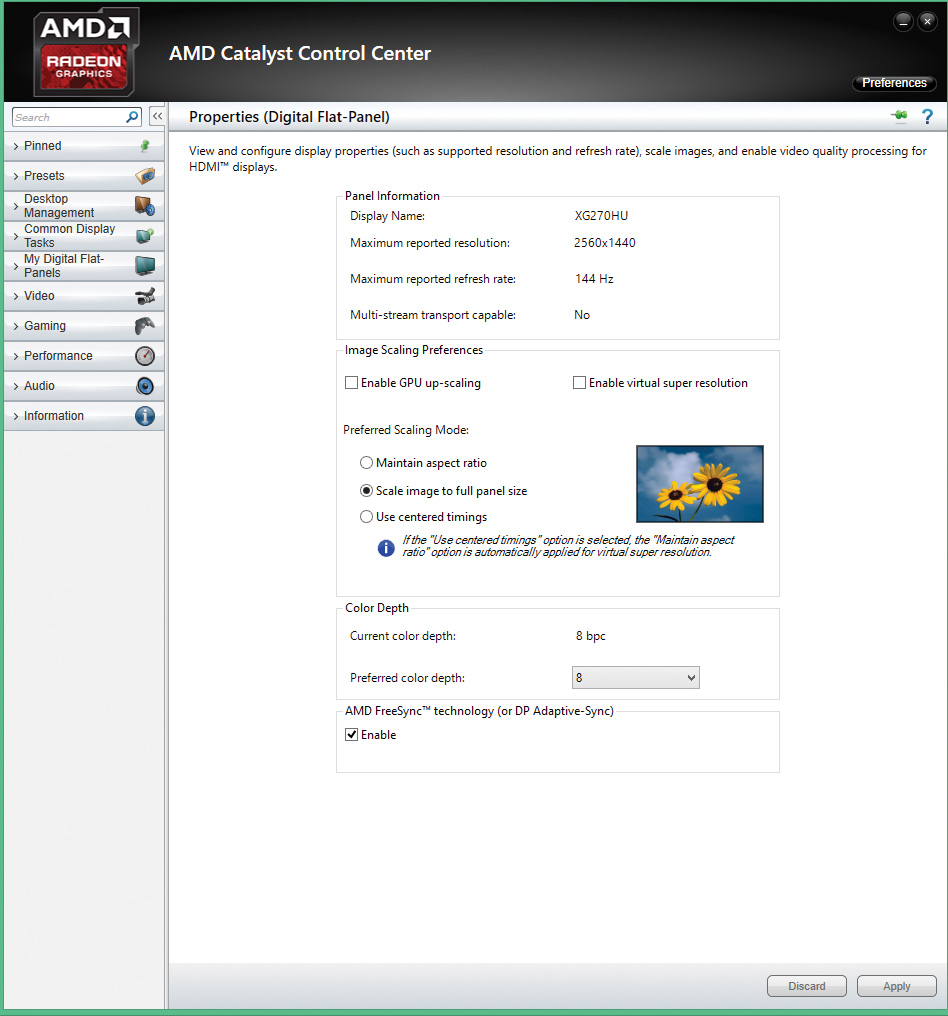Select the Use centered timings radio button
The image size is (948, 1016).
[366, 516]
